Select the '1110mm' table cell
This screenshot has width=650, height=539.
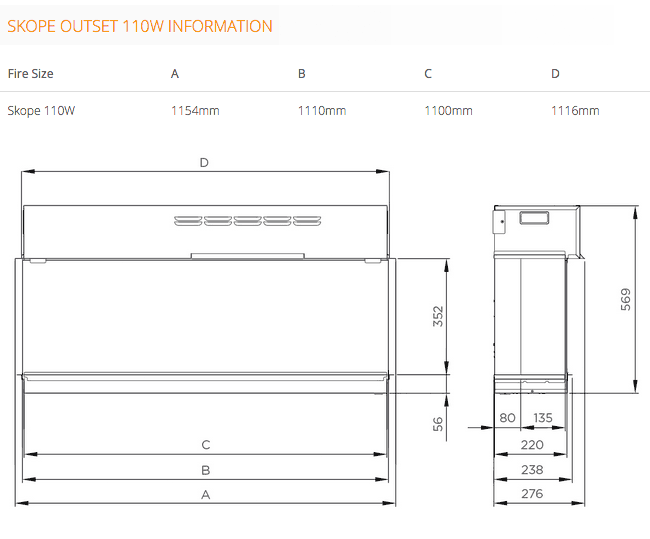pos(322,111)
